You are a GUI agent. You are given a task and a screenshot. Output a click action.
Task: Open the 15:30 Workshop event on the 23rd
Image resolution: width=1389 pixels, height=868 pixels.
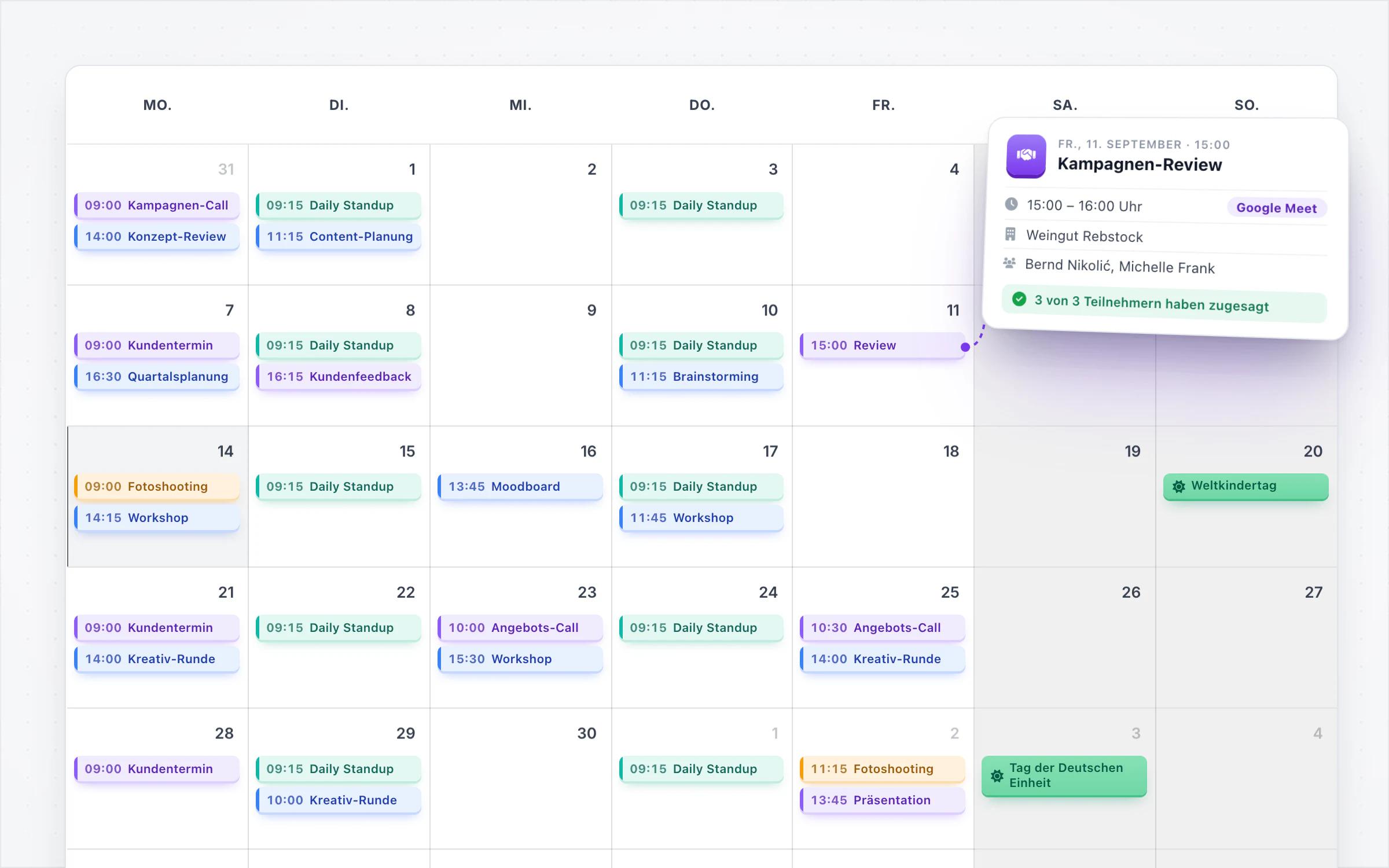(520, 659)
